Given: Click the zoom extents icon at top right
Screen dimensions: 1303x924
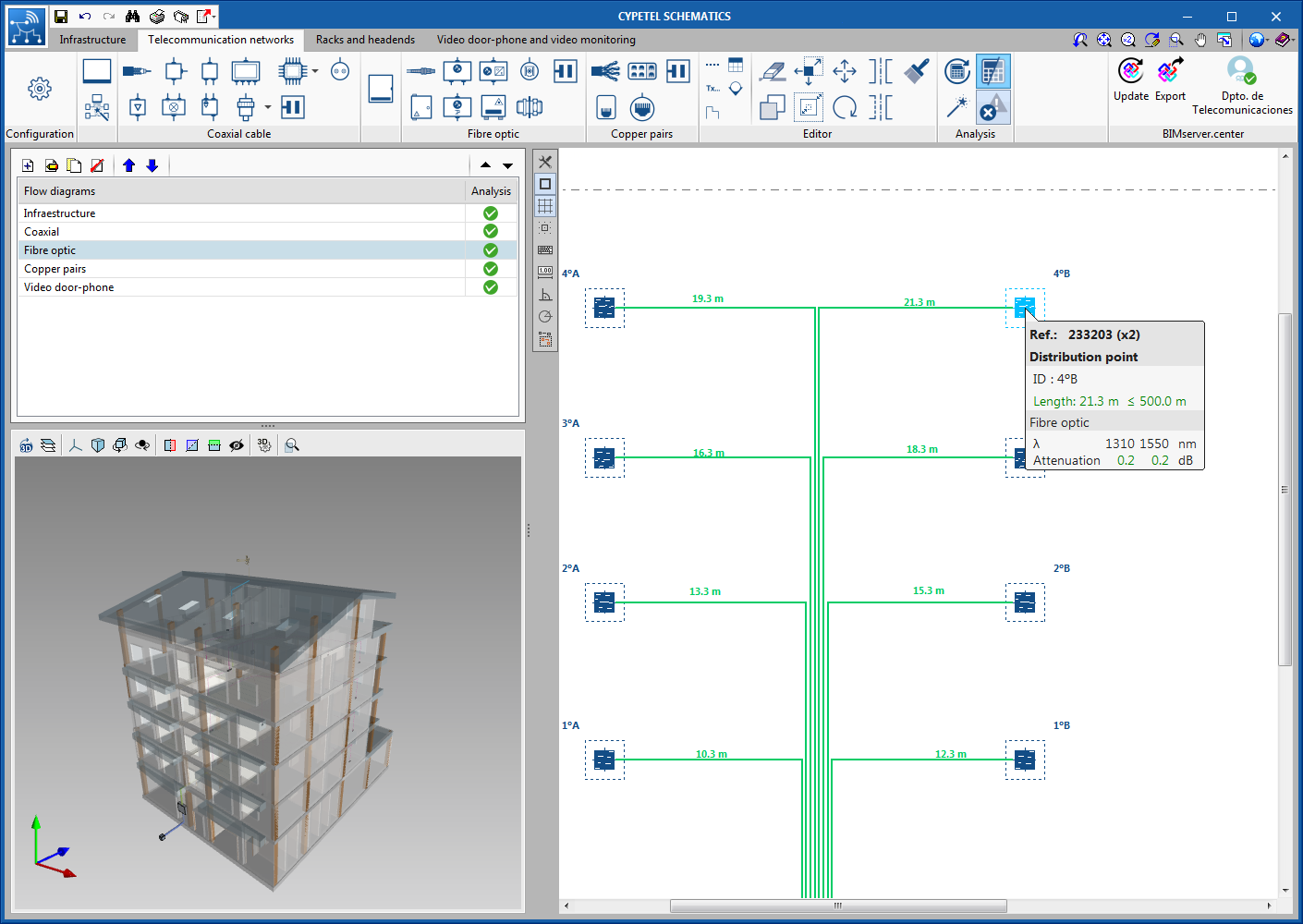Looking at the screenshot, I should pos(1104,40).
